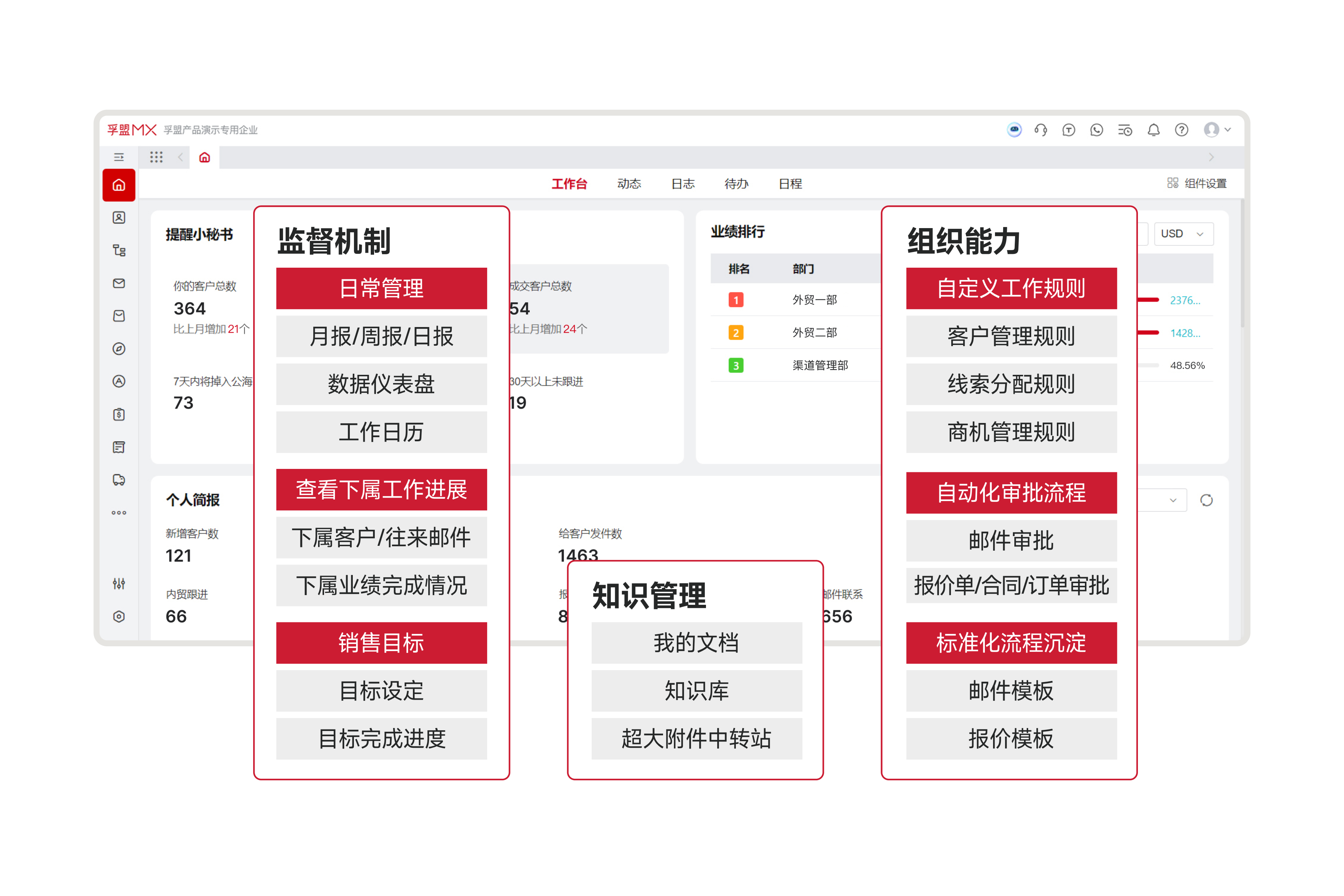Image resolution: width=1344 pixels, height=896 pixels.
Task: Switch to the 动态 tab
Action: (629, 183)
